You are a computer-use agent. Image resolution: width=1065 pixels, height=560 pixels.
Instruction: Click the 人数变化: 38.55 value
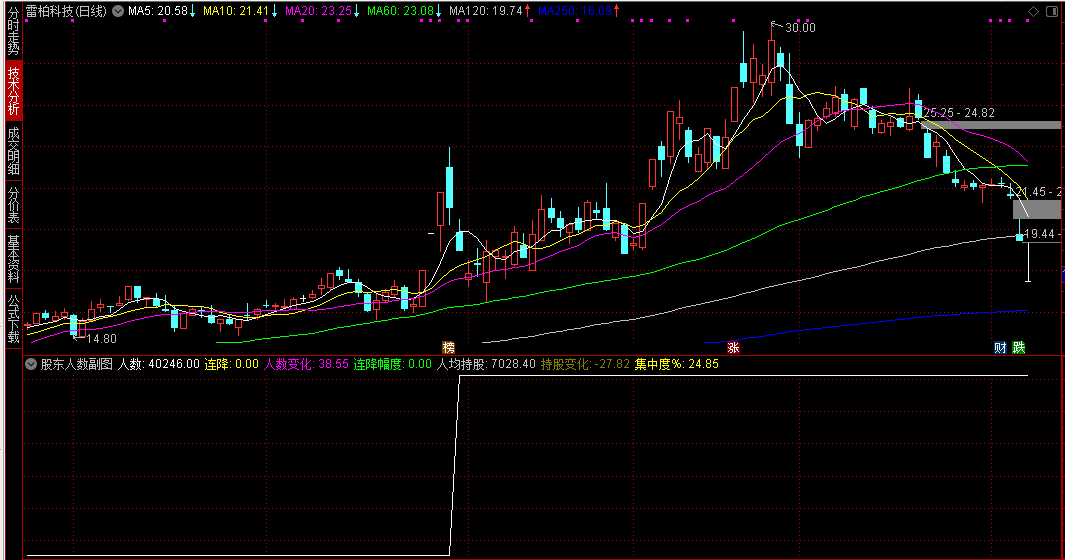click(306, 364)
